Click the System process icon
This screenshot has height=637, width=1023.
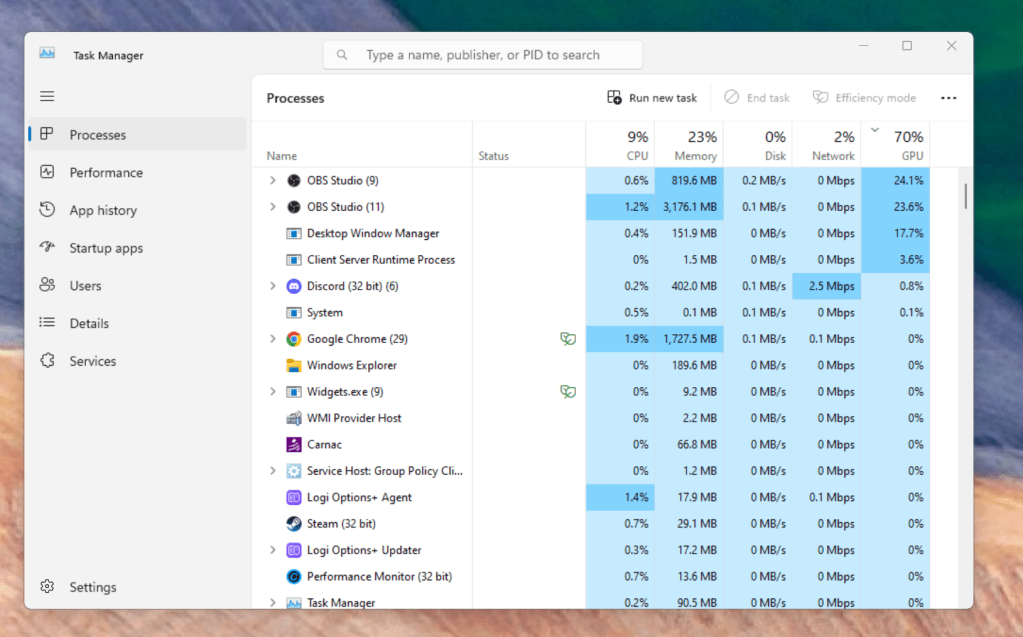tap(294, 313)
